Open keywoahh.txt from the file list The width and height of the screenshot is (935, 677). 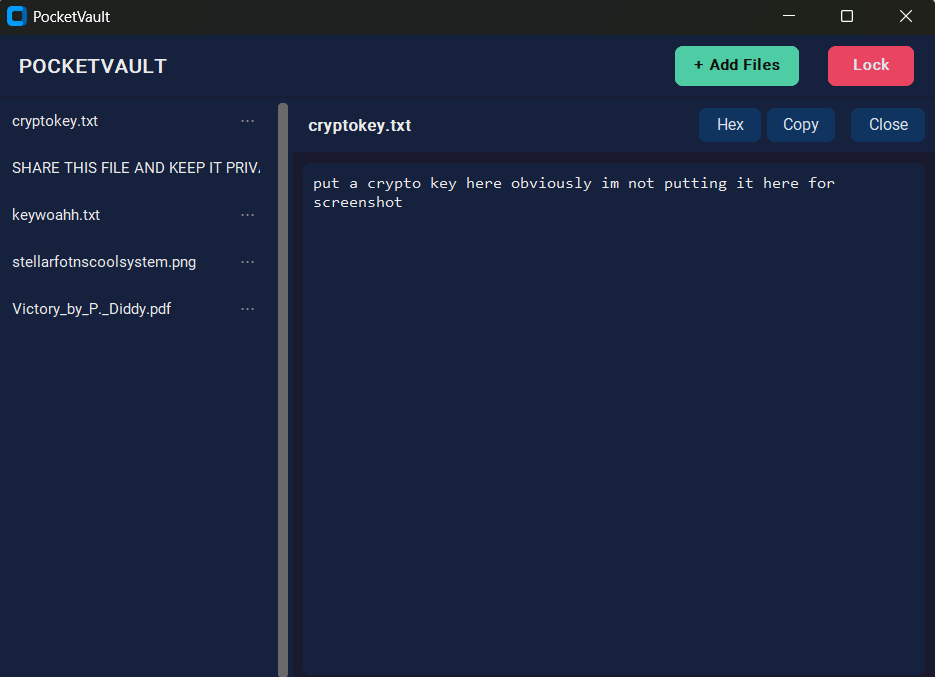[x=56, y=215]
